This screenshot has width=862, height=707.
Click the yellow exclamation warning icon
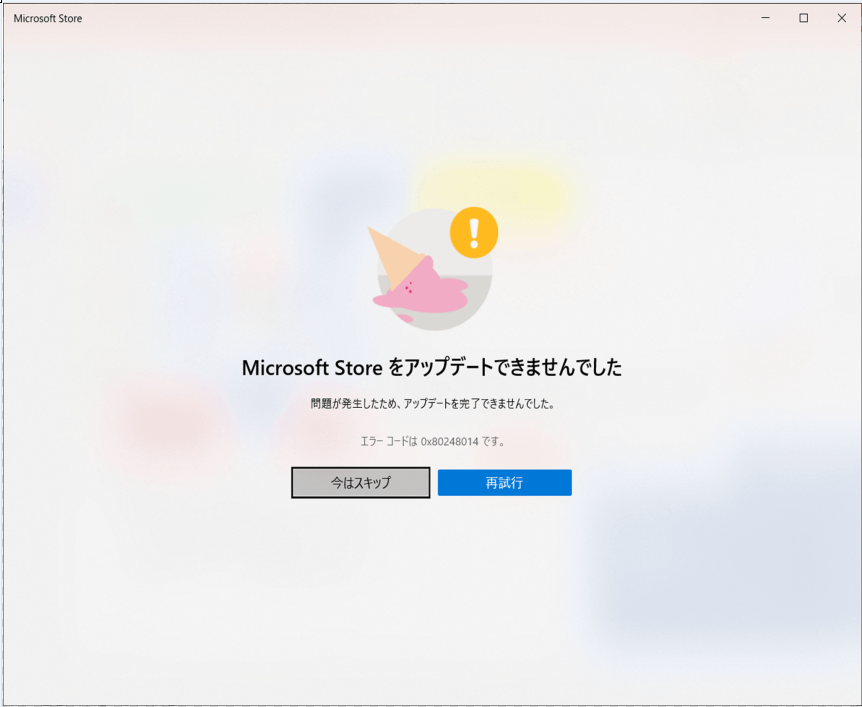[x=474, y=232]
